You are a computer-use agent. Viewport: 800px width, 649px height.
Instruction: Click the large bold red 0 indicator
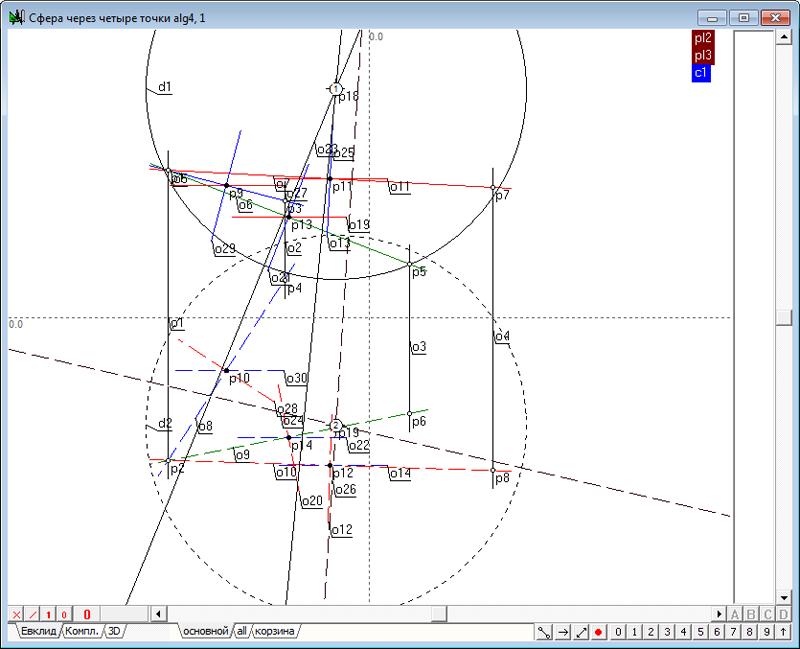tap(87, 614)
